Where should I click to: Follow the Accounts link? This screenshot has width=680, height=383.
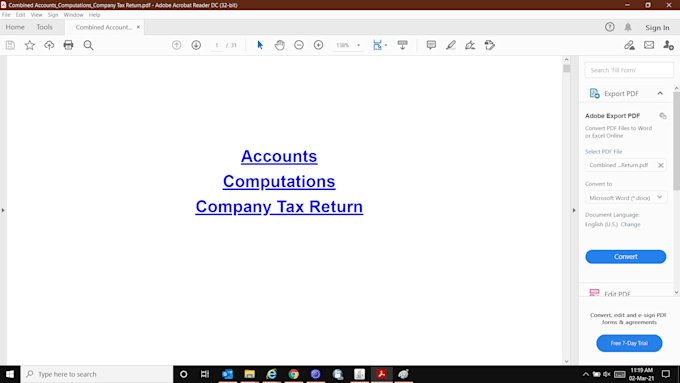tap(279, 156)
